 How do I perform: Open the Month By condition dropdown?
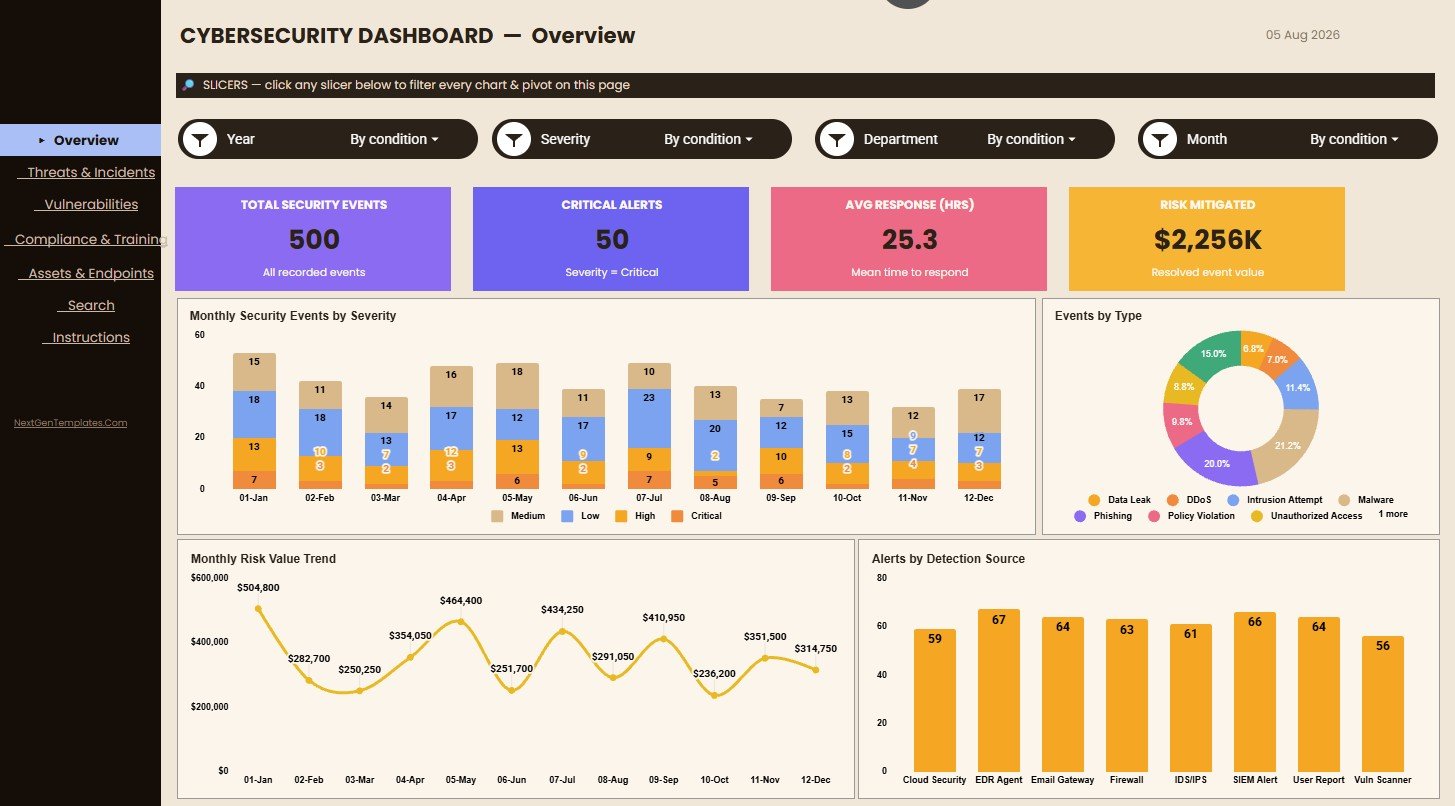point(1354,139)
